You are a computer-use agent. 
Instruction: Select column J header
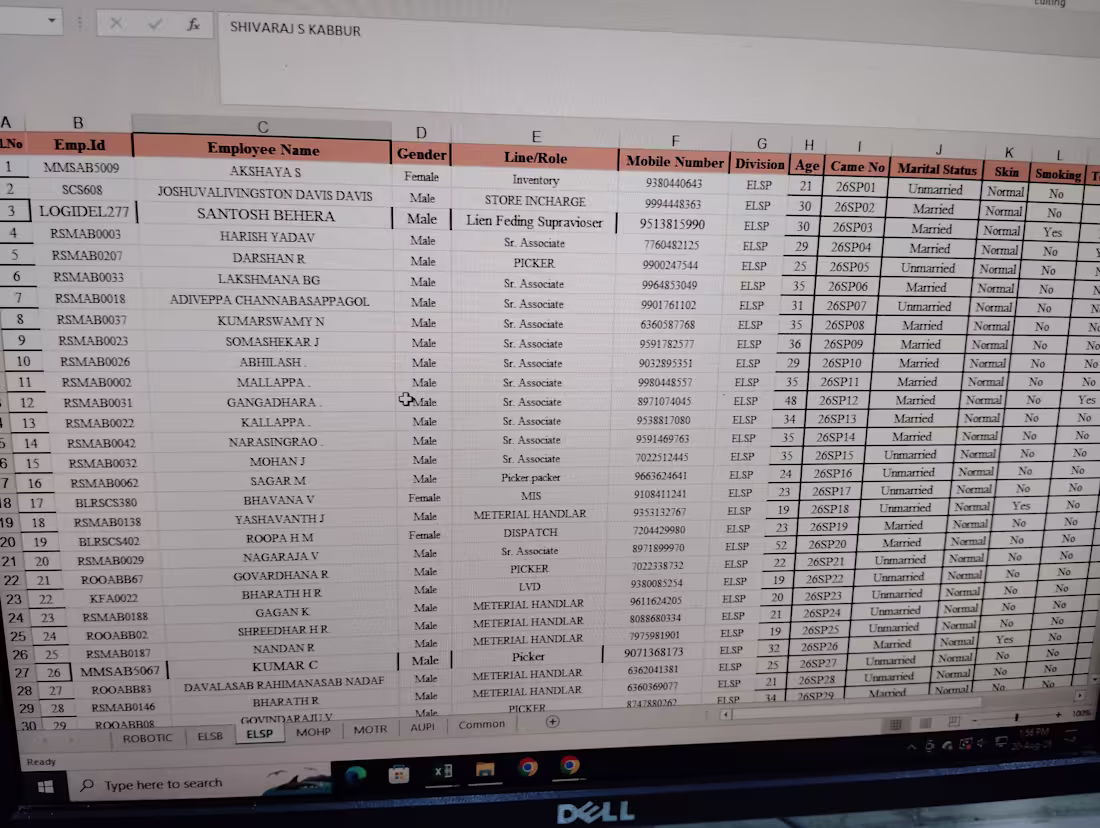point(939,149)
